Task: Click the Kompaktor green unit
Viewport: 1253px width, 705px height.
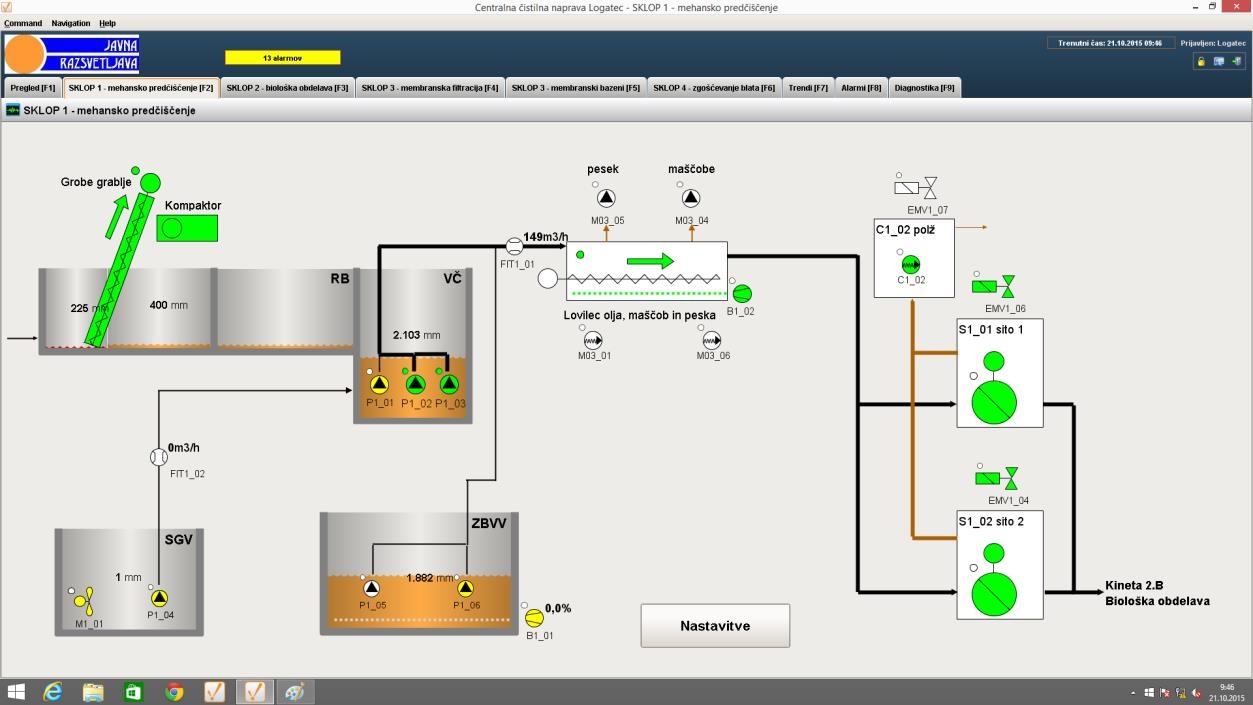Action: click(x=187, y=228)
